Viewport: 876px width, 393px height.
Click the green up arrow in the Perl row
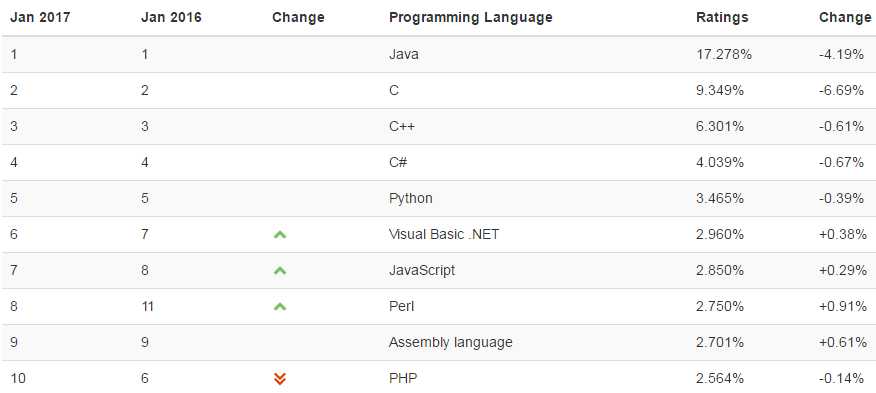280,306
